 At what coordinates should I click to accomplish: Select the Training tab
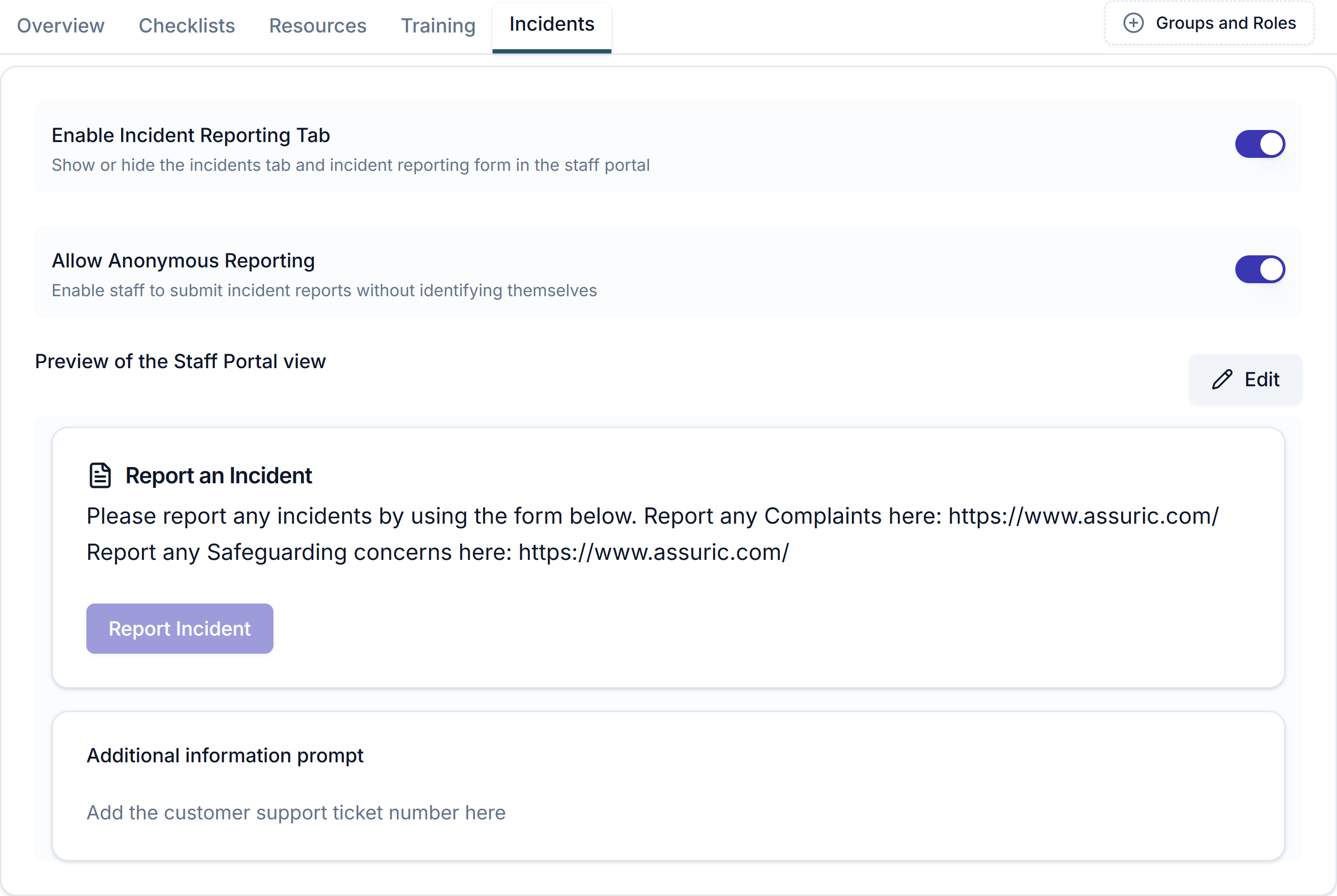(x=438, y=26)
